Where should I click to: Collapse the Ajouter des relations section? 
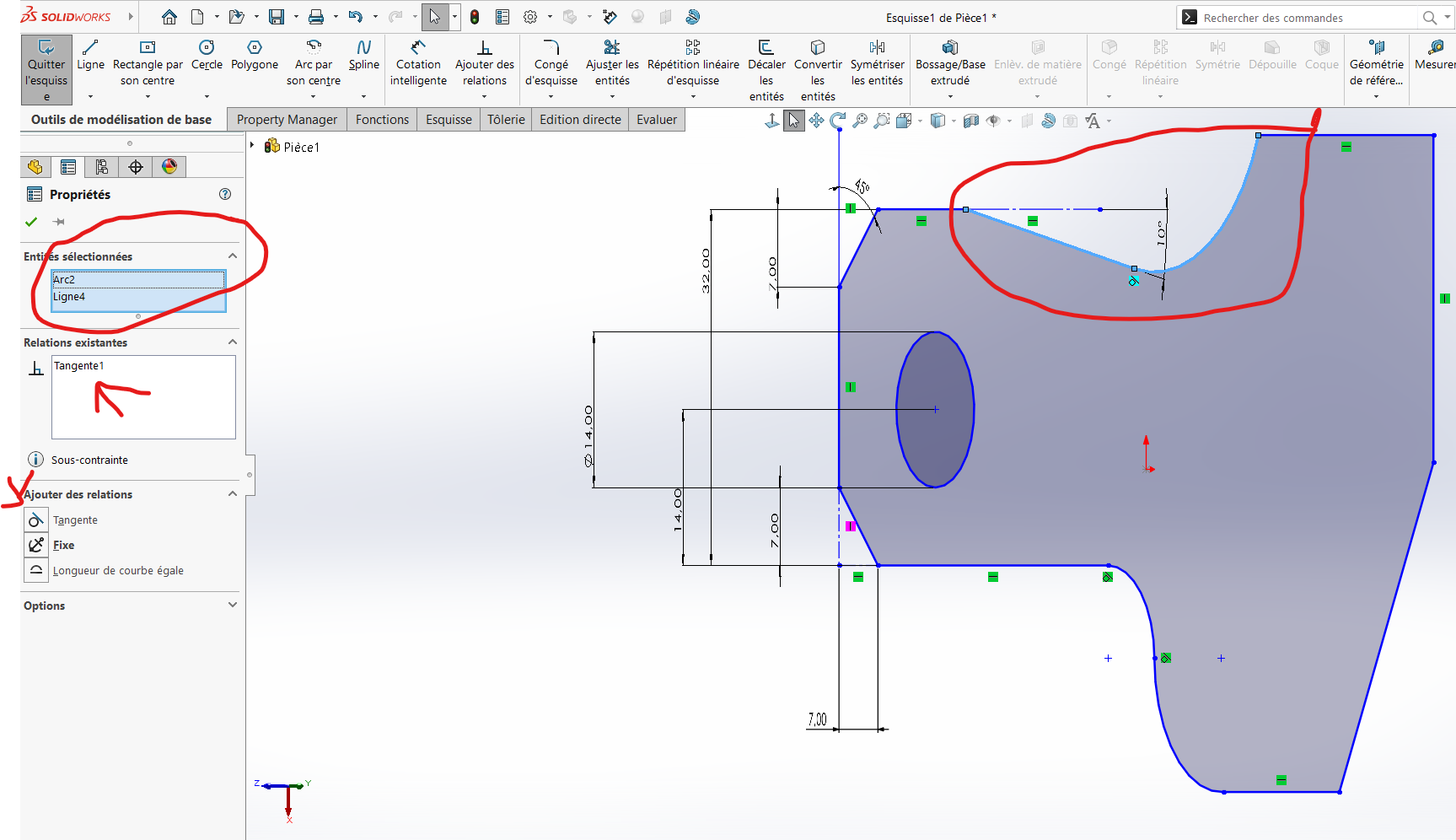tap(233, 494)
